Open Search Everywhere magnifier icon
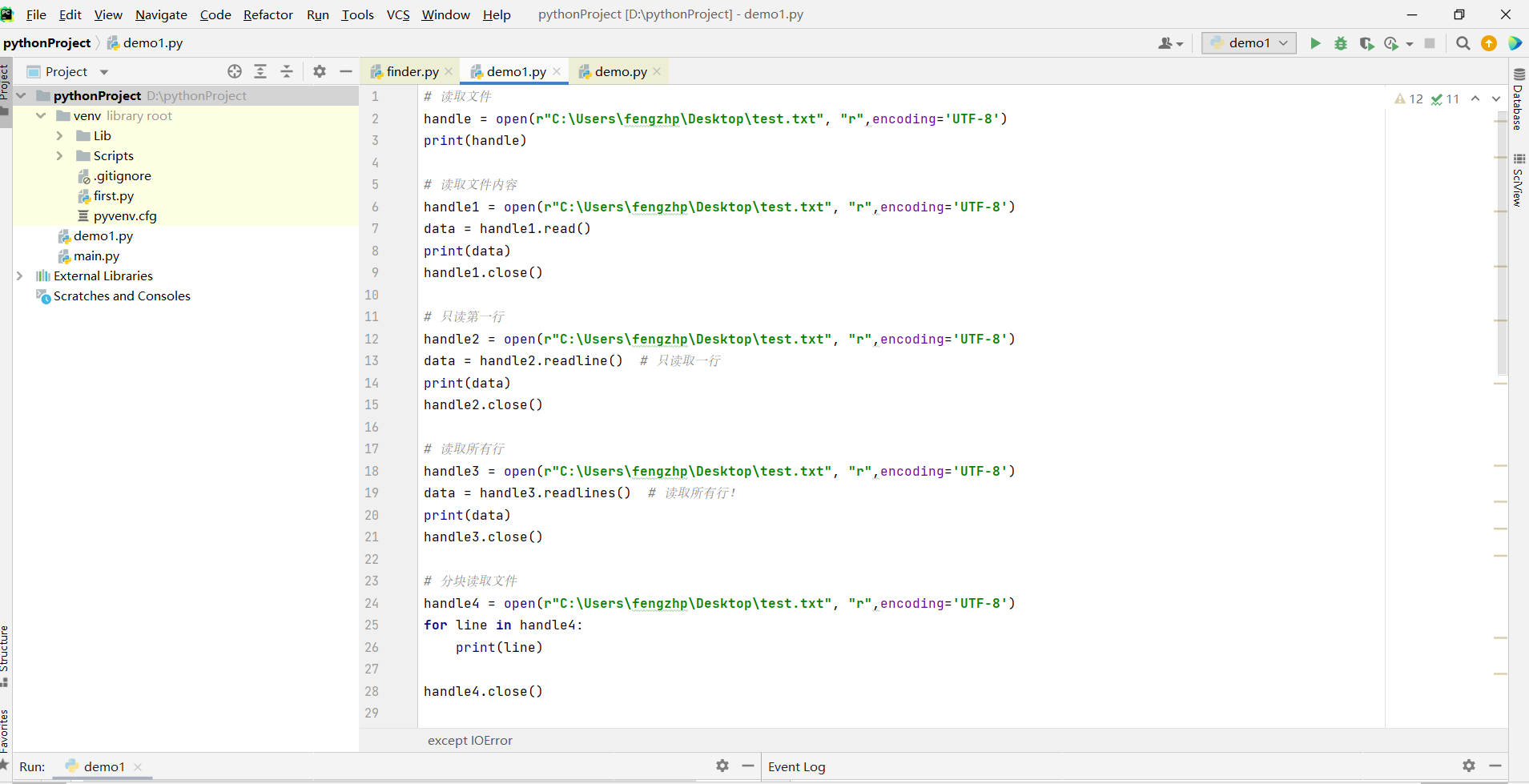 (1463, 43)
